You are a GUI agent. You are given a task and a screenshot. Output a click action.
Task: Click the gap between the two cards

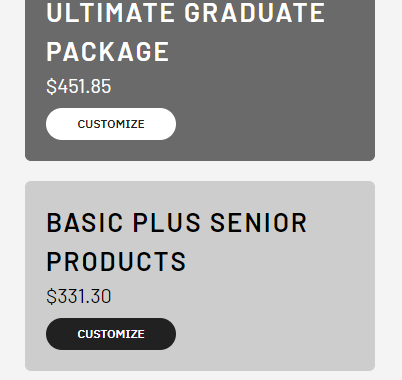pyautogui.click(x=200, y=171)
